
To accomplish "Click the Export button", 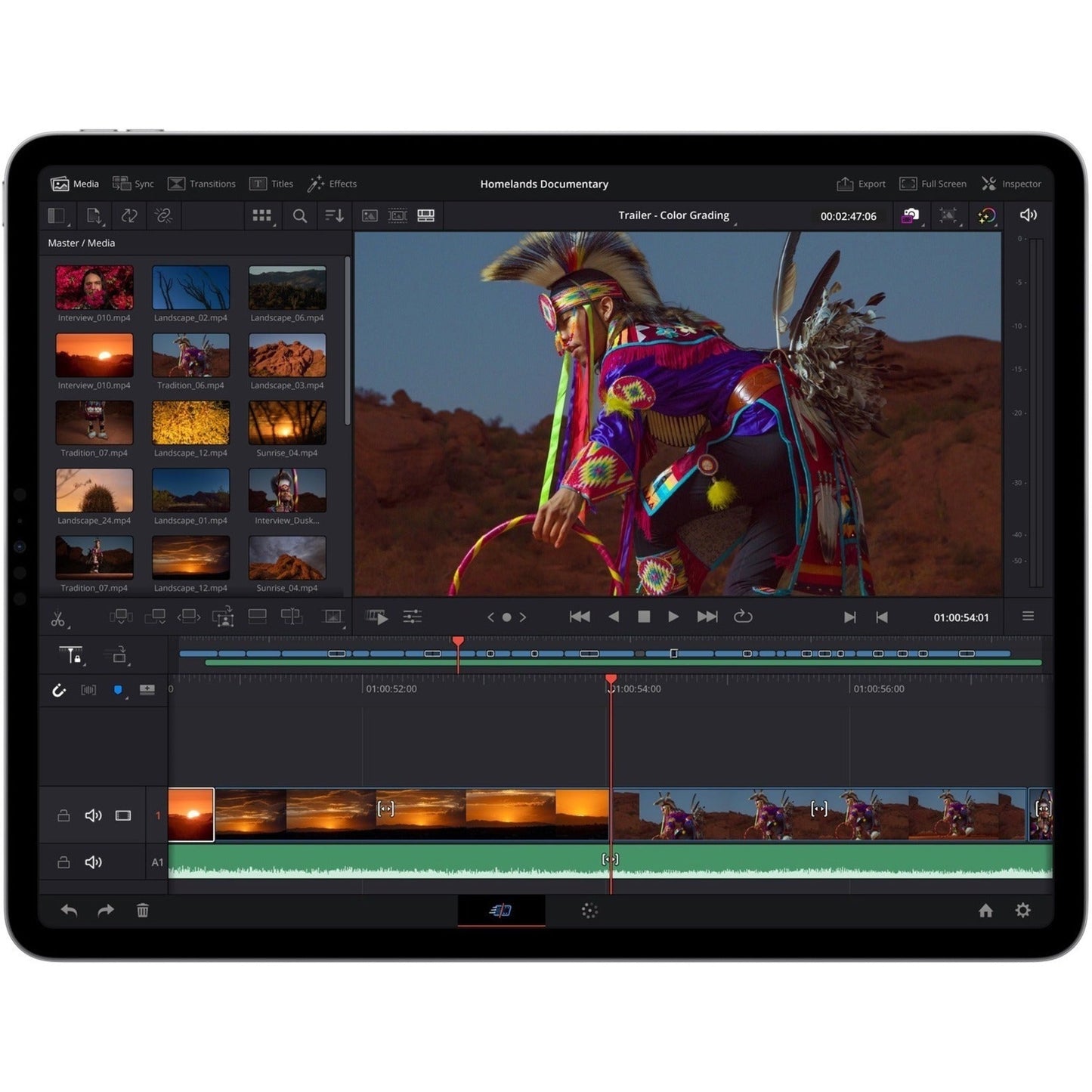I will 860,184.
